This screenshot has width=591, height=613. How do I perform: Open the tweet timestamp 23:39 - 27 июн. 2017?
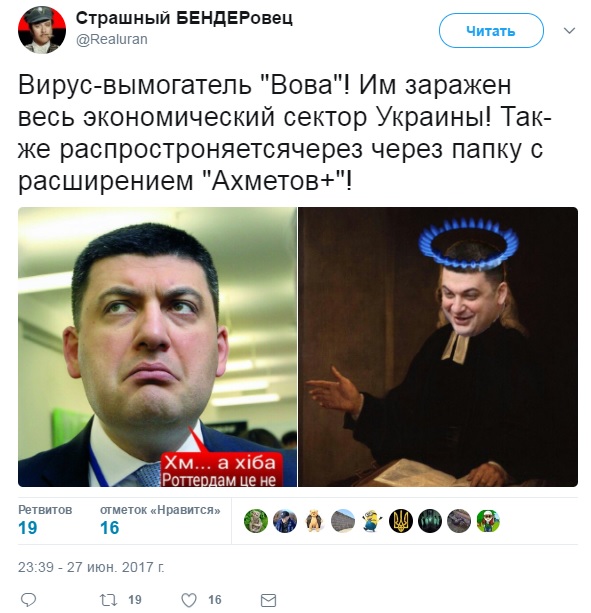click(x=91, y=567)
